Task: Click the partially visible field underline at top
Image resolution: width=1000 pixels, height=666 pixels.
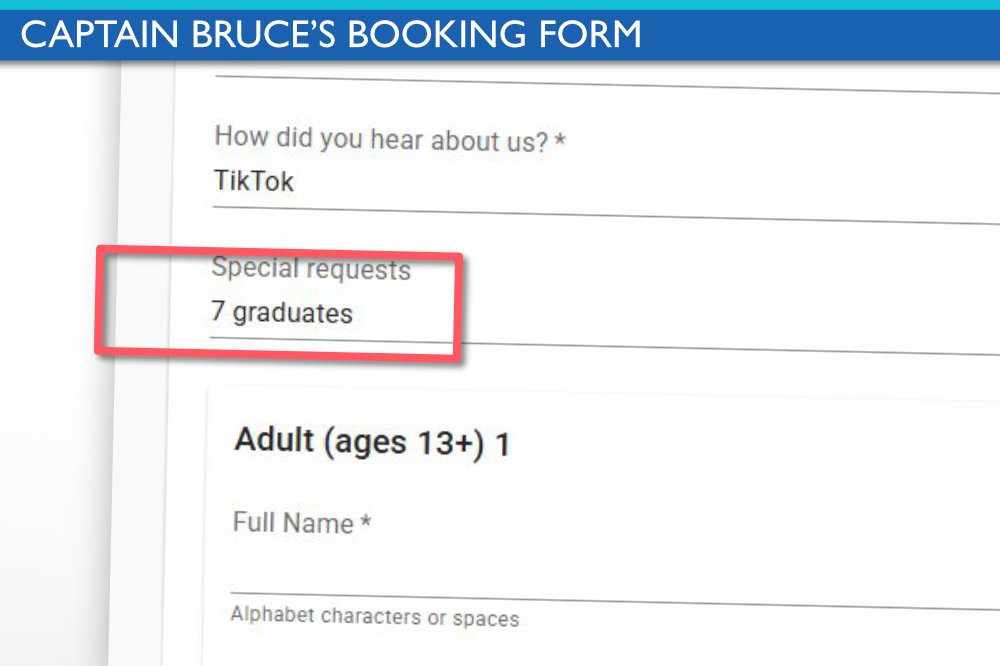Action: 600,84
